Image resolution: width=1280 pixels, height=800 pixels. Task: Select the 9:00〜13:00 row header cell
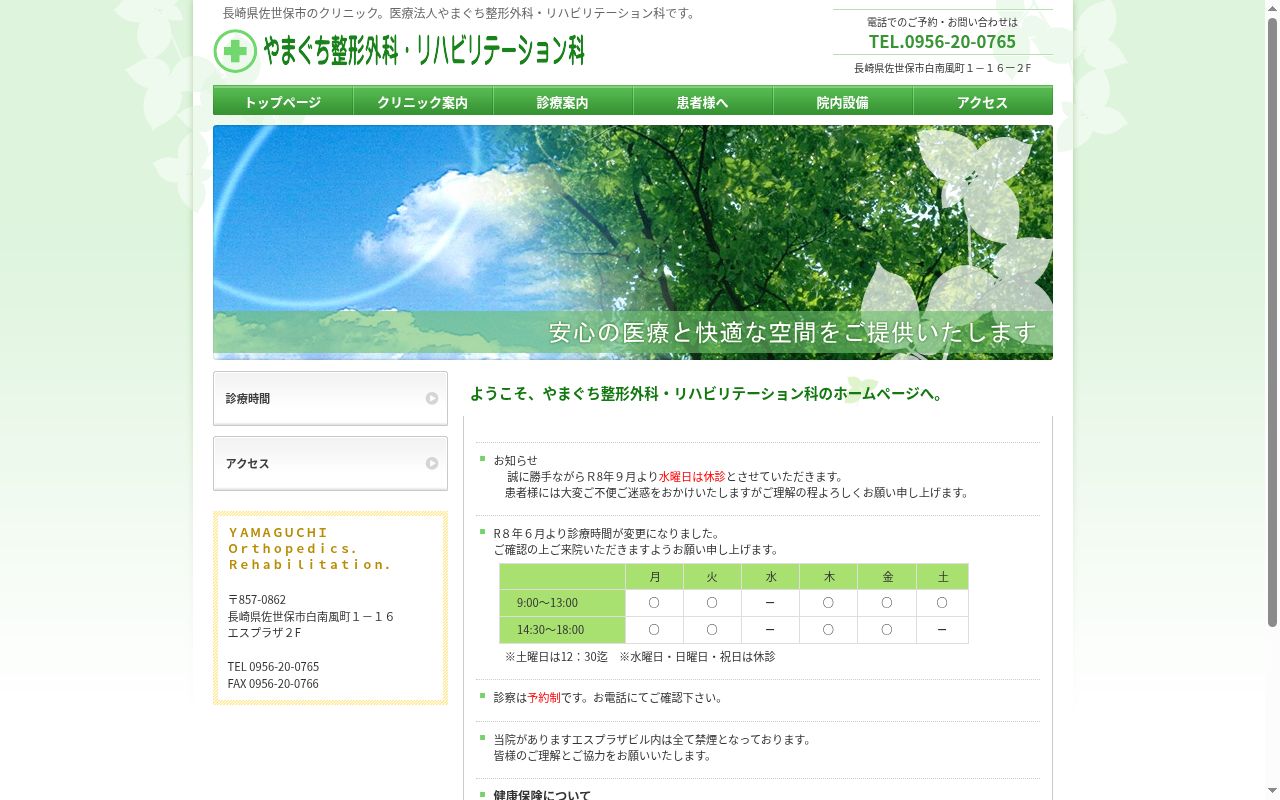click(x=562, y=603)
